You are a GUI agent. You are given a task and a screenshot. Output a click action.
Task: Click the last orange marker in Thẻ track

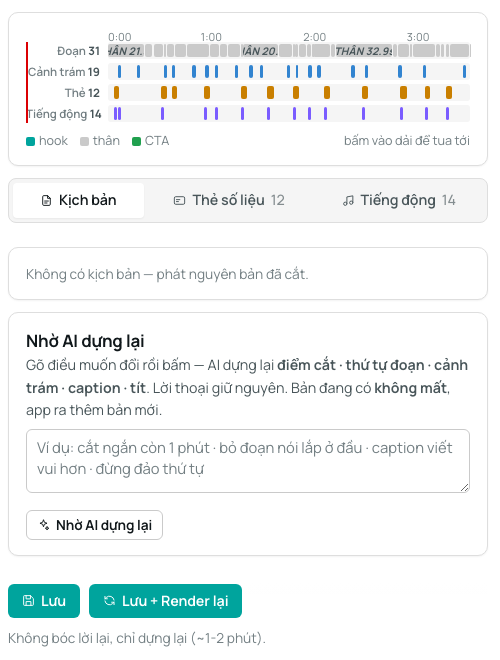(449, 93)
